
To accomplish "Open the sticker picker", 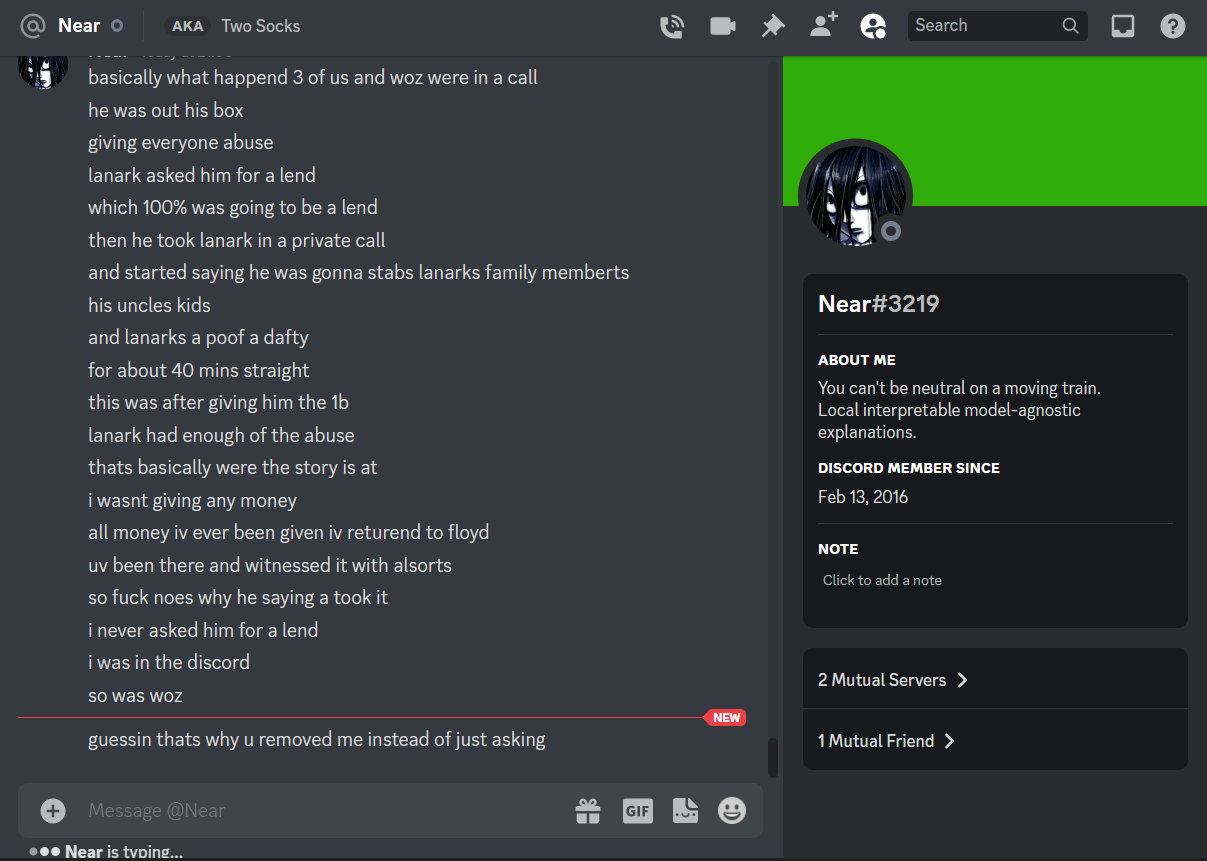I will [x=685, y=810].
